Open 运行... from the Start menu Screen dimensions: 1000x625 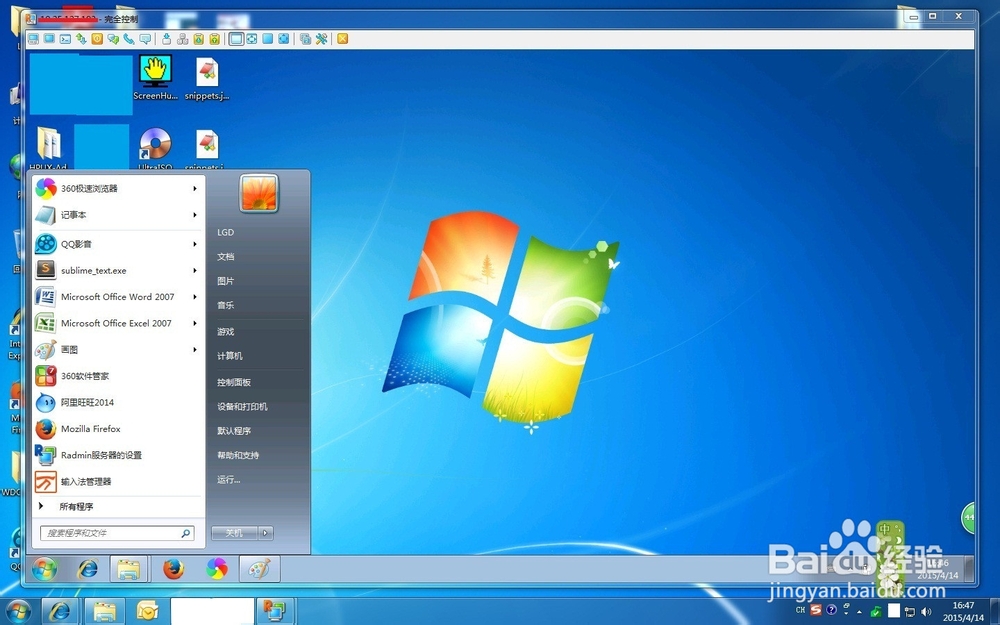pos(227,479)
